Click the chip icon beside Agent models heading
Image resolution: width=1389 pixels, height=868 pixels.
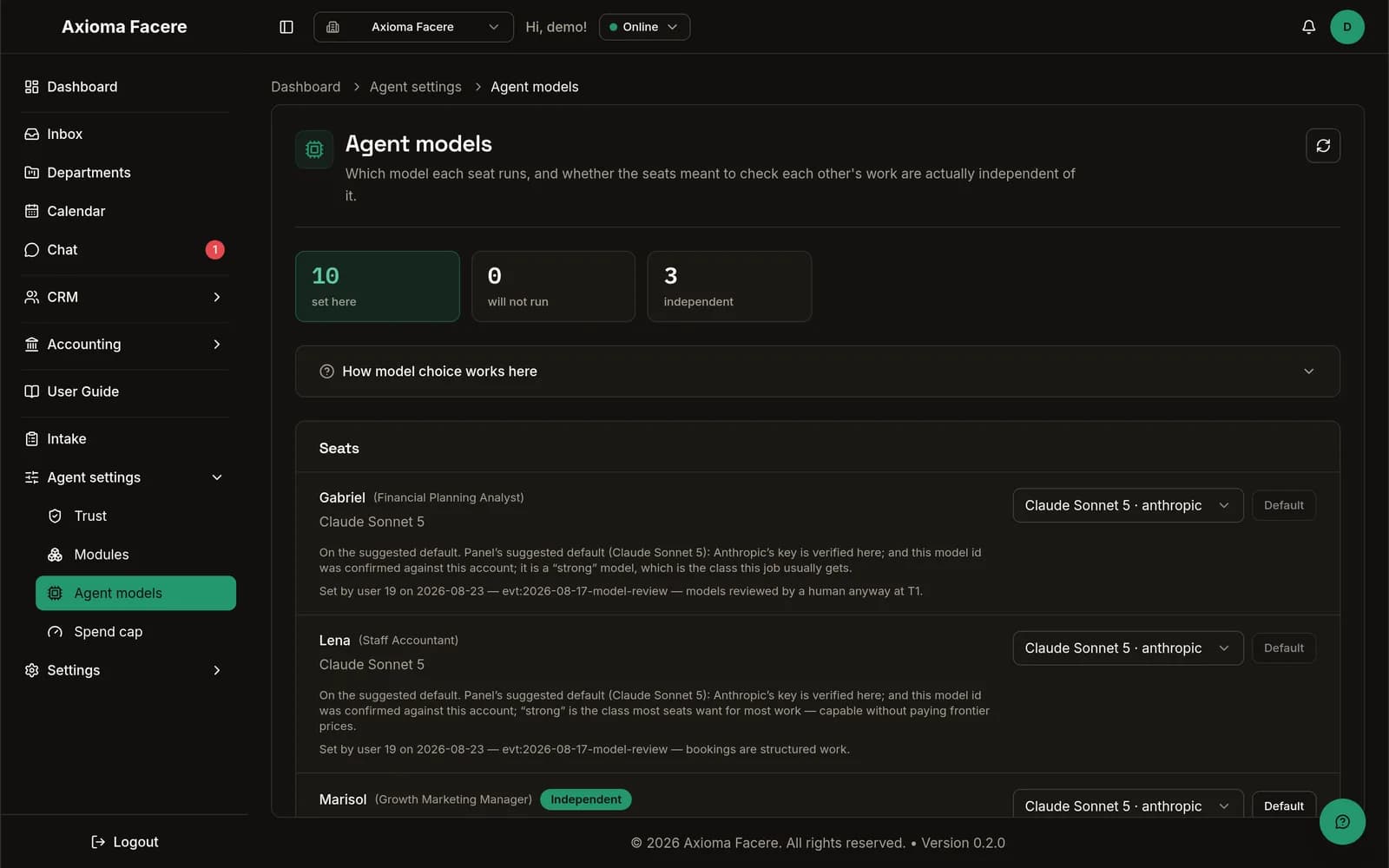(314, 149)
